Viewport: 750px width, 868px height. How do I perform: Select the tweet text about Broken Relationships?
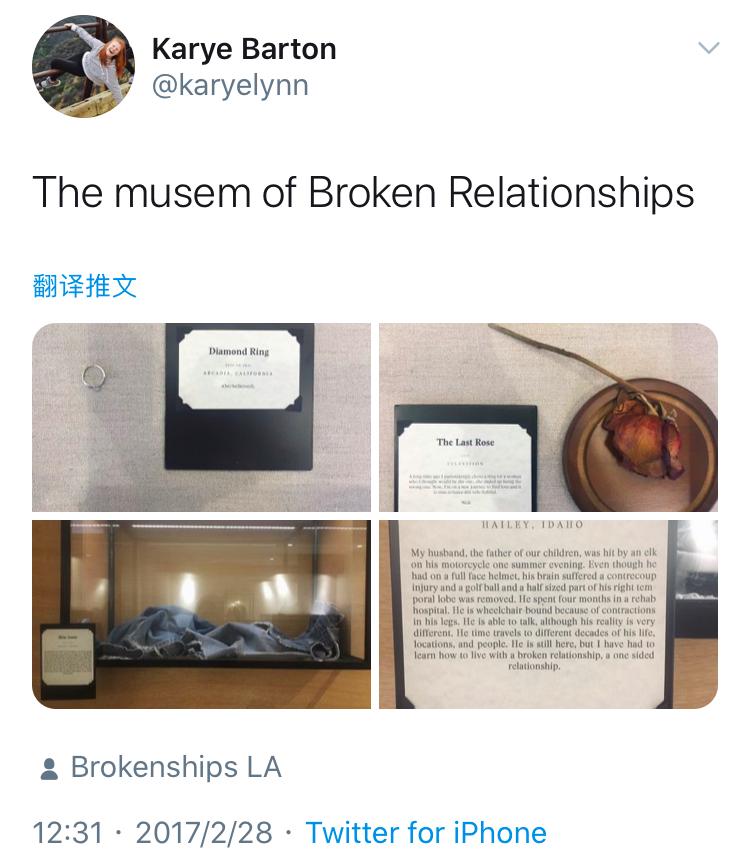(x=363, y=193)
